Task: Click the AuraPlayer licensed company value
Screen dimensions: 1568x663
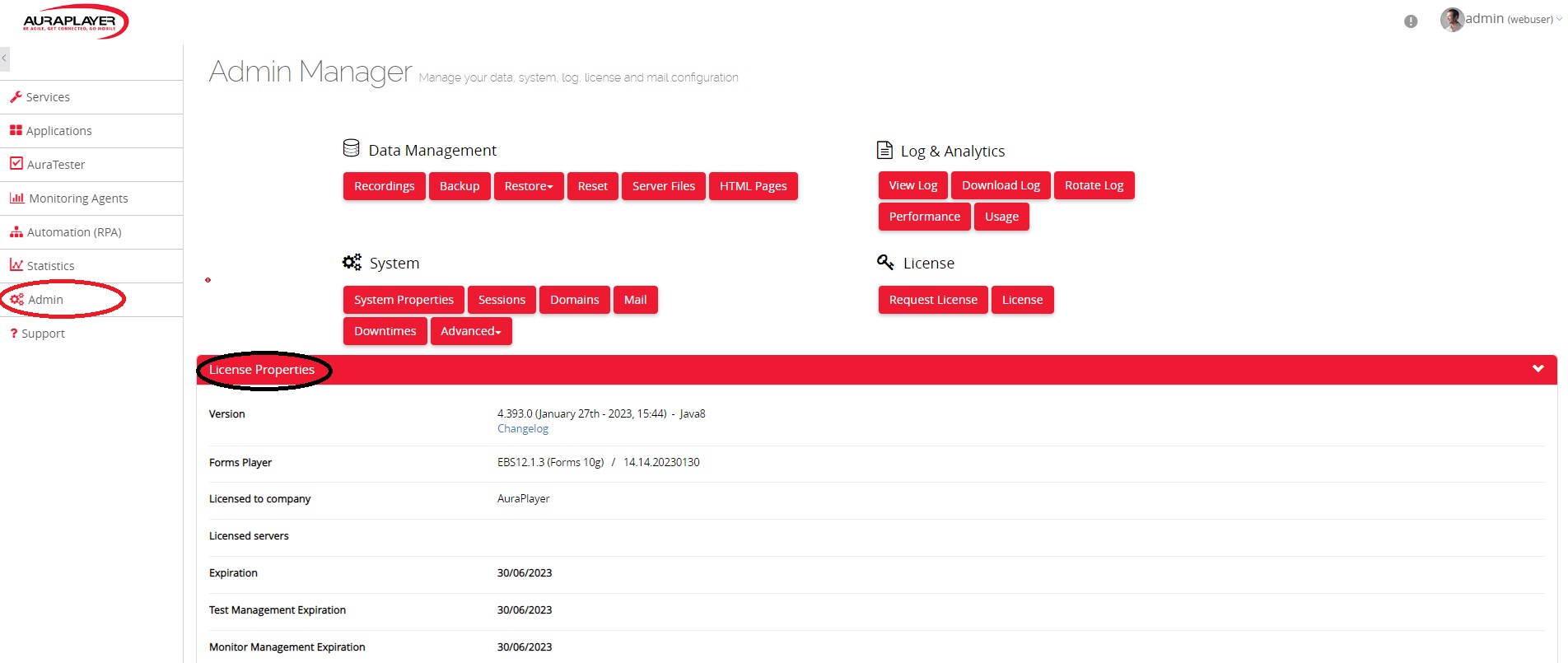Action: pos(523,499)
